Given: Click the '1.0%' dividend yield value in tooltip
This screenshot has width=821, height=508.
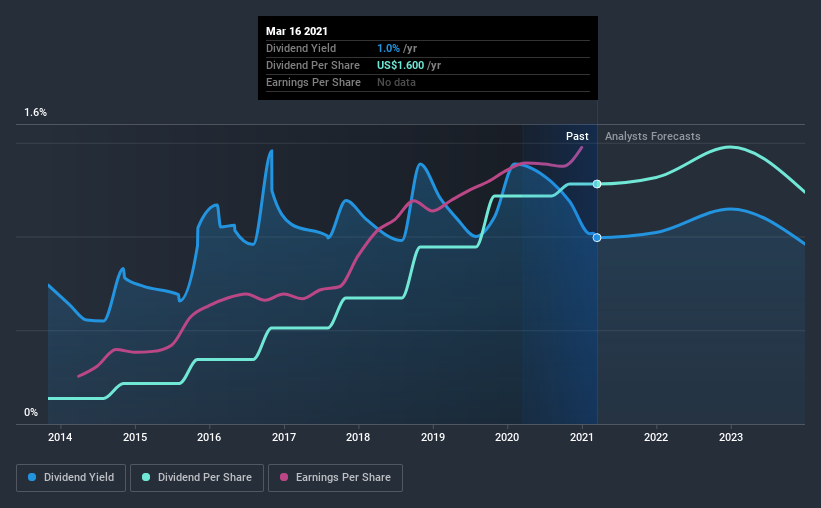Looking at the screenshot, I should point(389,48).
